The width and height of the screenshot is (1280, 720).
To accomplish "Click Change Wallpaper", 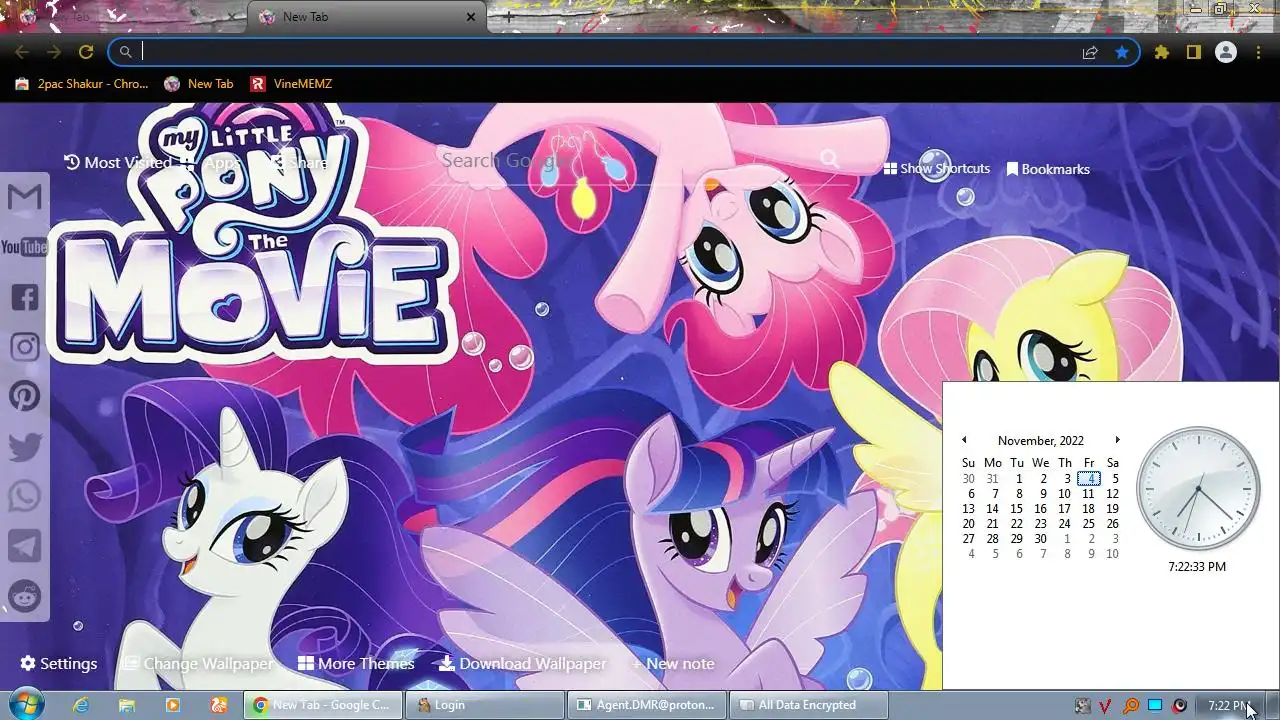I will coord(198,664).
